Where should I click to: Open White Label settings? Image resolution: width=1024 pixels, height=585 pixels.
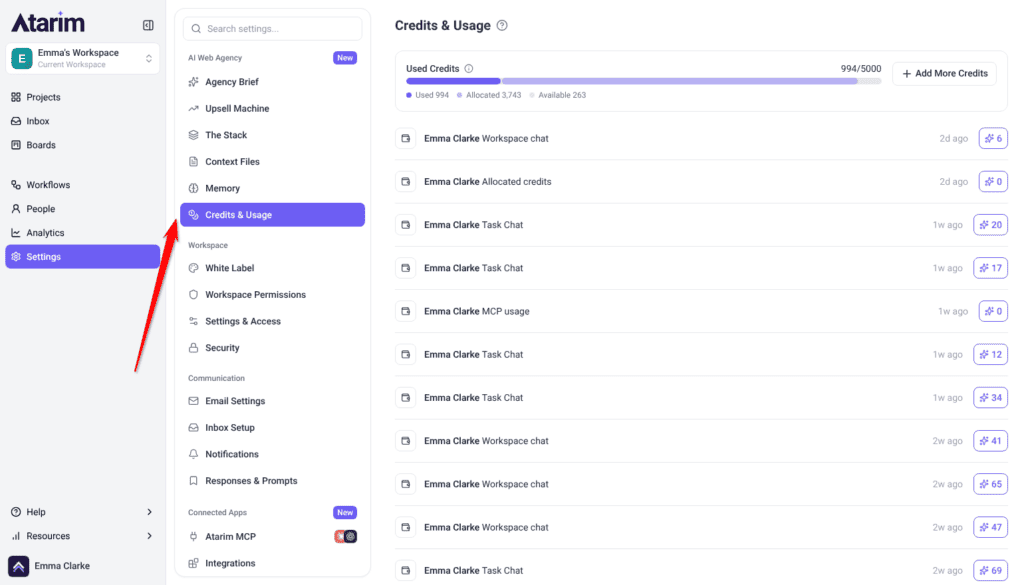point(229,268)
